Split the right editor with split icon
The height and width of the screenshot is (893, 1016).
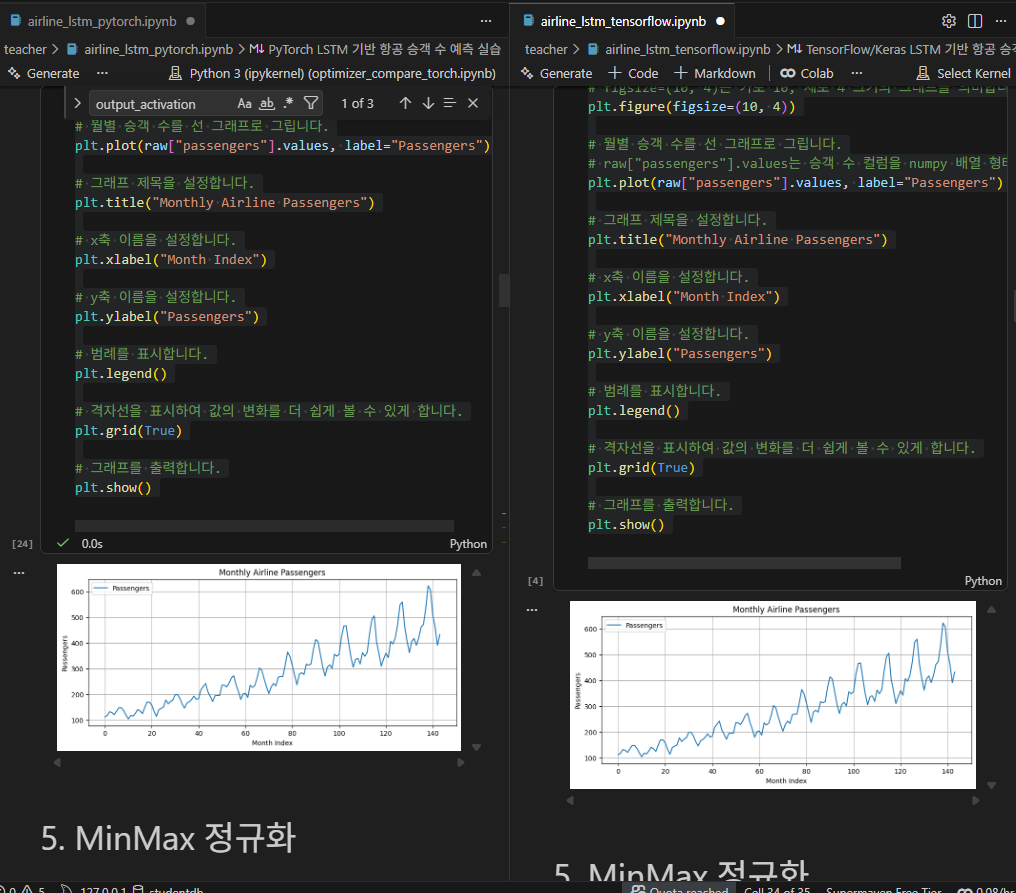point(975,21)
